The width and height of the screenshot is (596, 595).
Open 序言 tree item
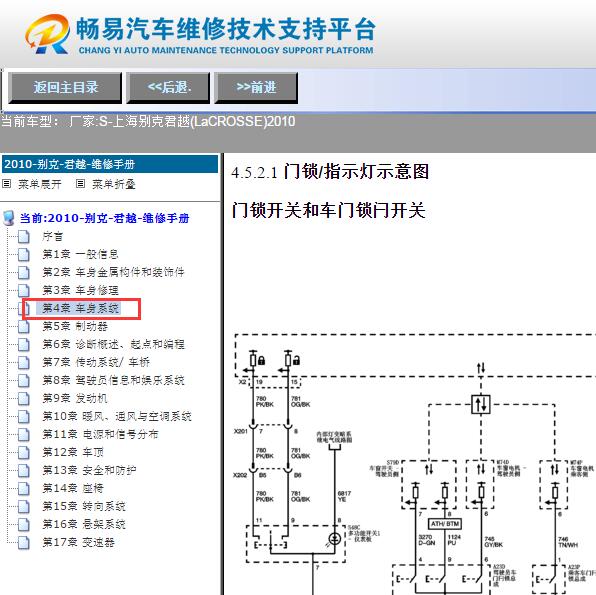point(52,236)
